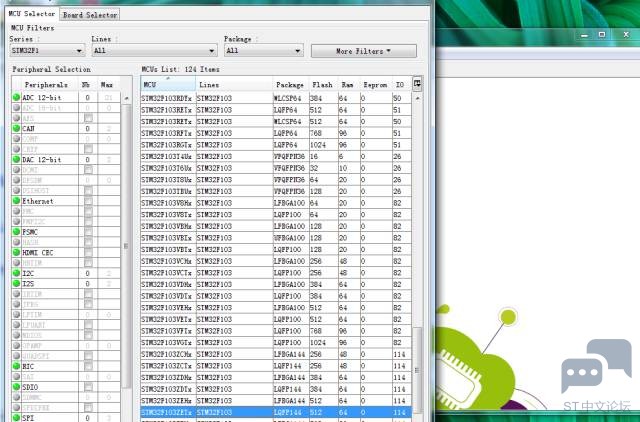
Task: Click the green dot for DAC 12-bit
Action: 16,160
